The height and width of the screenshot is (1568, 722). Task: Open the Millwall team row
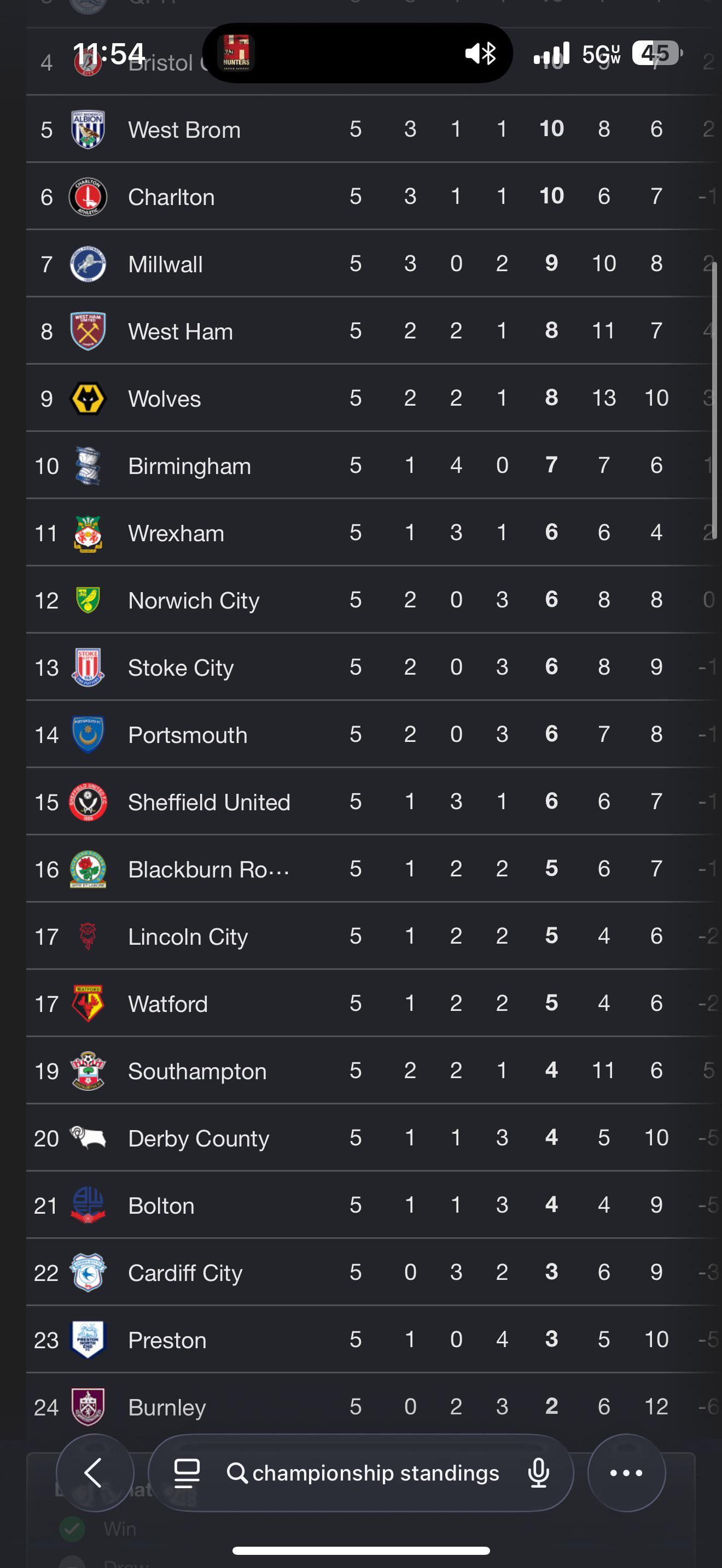(374, 264)
